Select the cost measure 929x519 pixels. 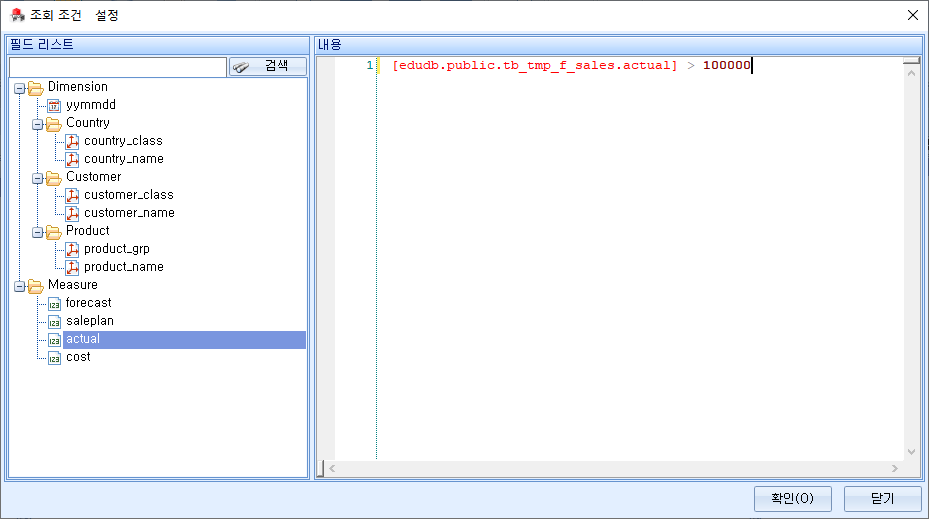point(78,357)
